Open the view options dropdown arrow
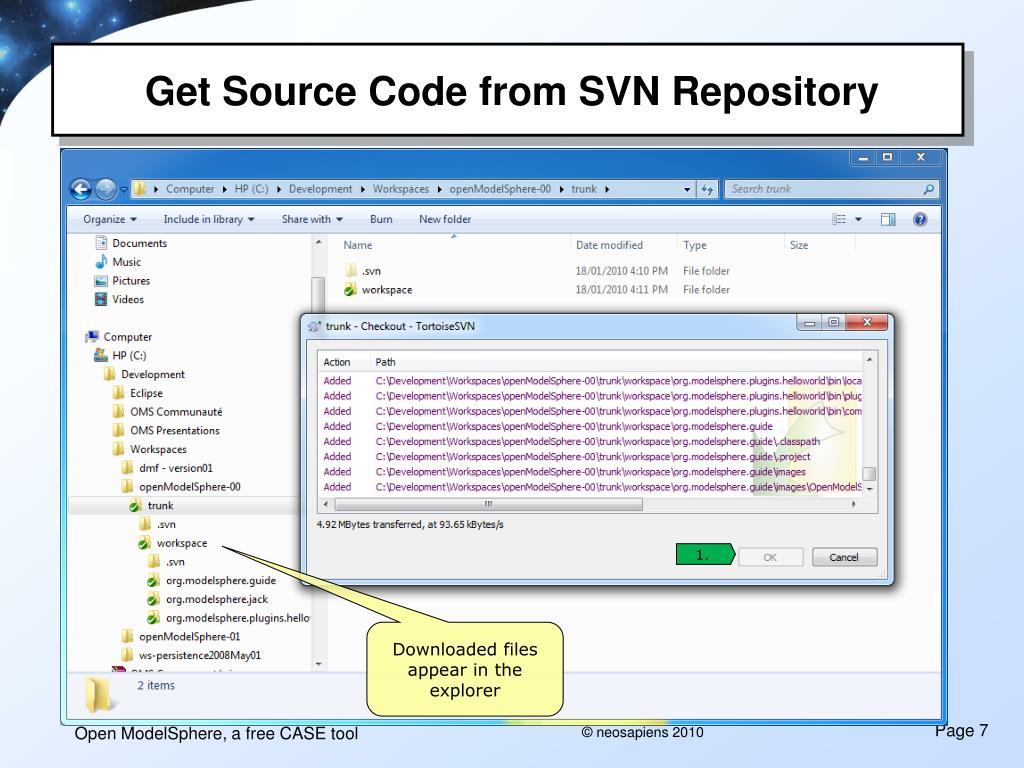Viewport: 1024px width, 768px height. click(858, 219)
